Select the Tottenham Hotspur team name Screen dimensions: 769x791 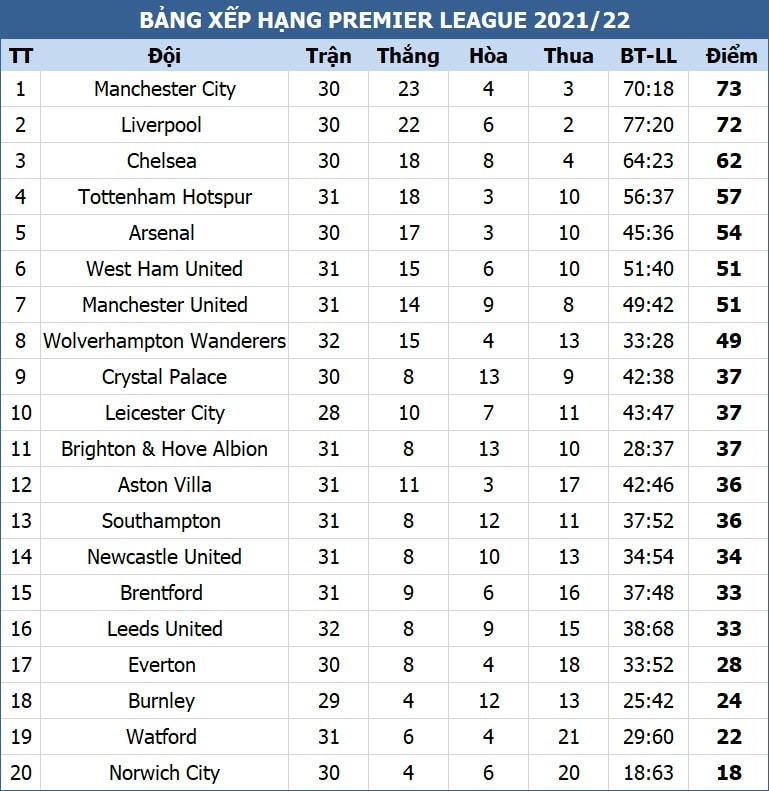[164, 197]
